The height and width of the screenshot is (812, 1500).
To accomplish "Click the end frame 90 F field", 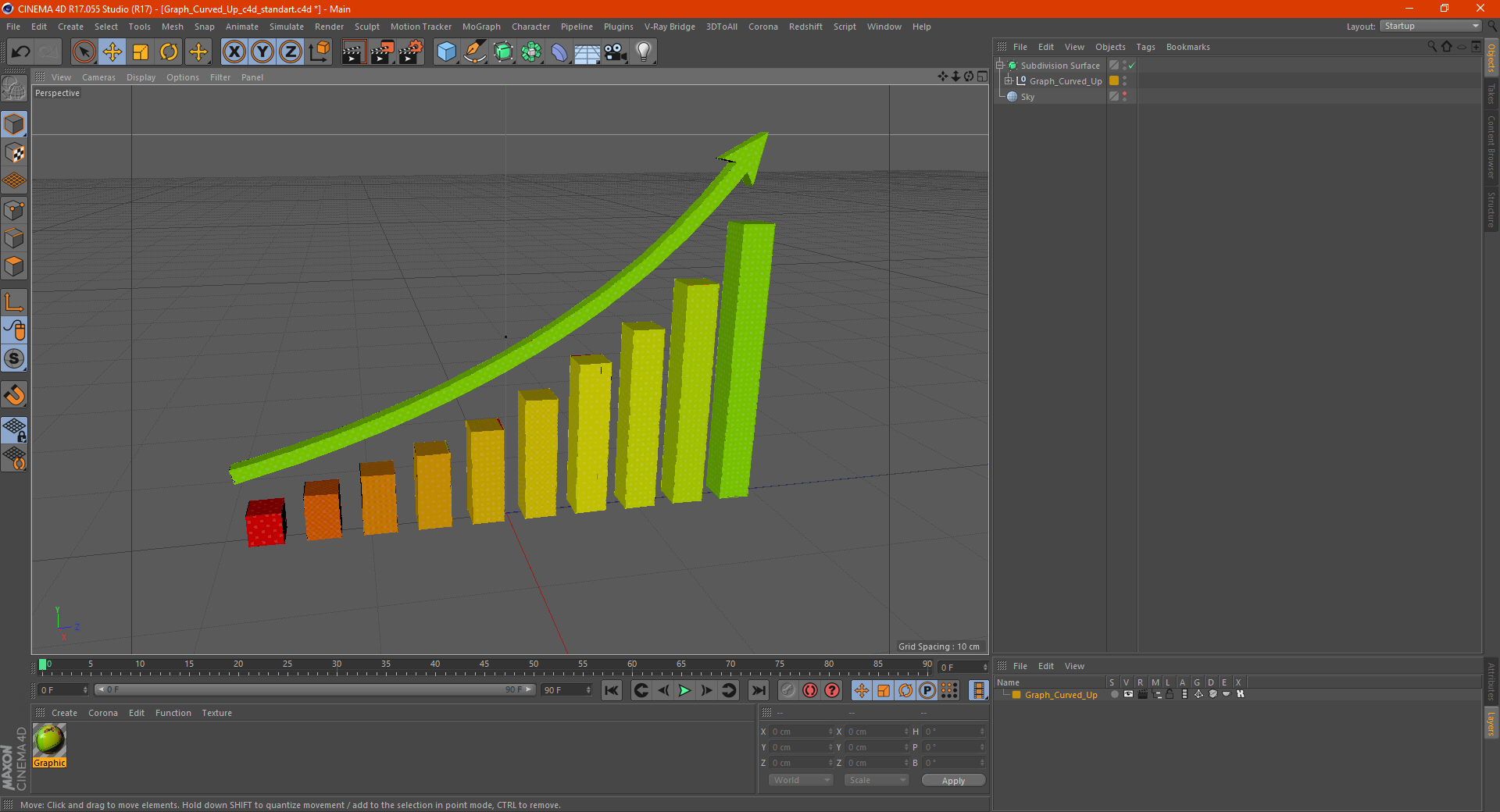I will coord(566,690).
